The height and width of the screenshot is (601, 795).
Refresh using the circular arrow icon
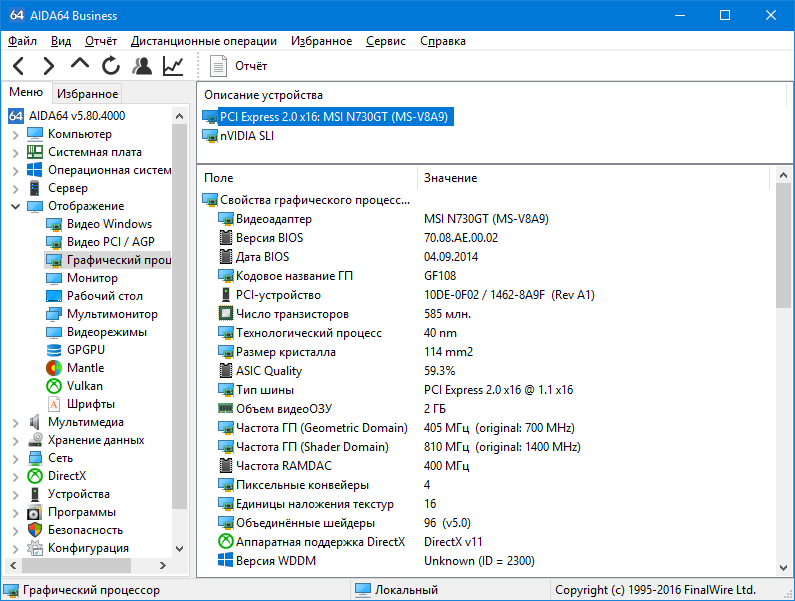click(x=111, y=66)
